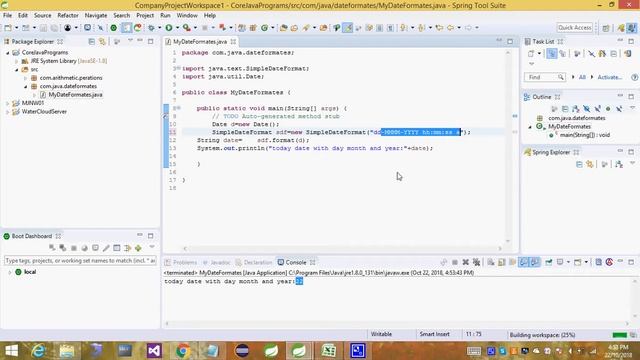The width and height of the screenshot is (640, 360).
Task: Click the Find field in Task List
Action: click(x=544, y=77)
